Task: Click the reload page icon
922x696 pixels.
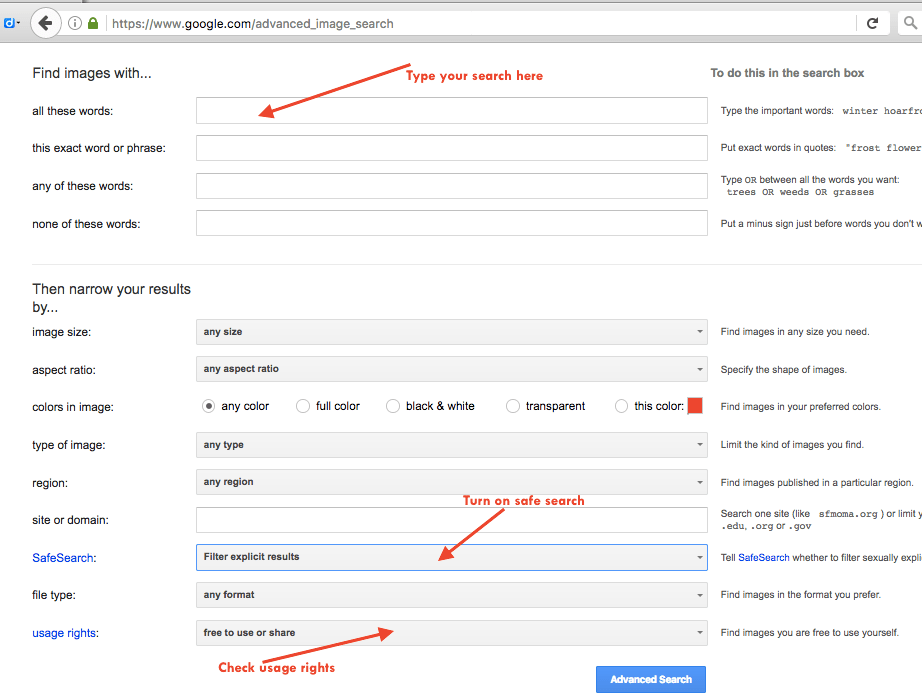Action: pyautogui.click(x=872, y=23)
